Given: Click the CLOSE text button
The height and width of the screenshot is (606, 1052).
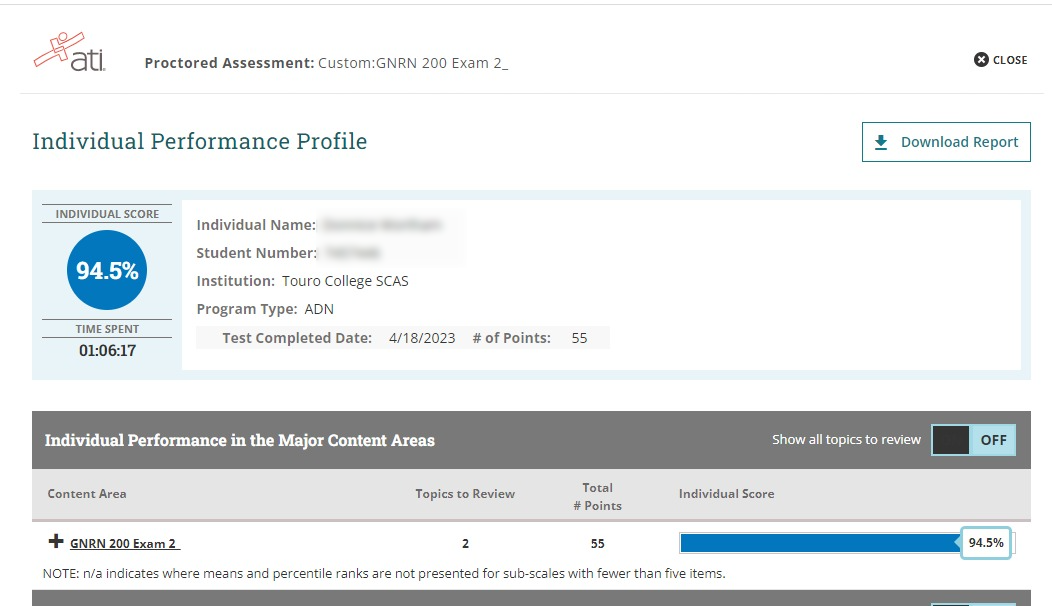Looking at the screenshot, I should tap(1010, 60).
